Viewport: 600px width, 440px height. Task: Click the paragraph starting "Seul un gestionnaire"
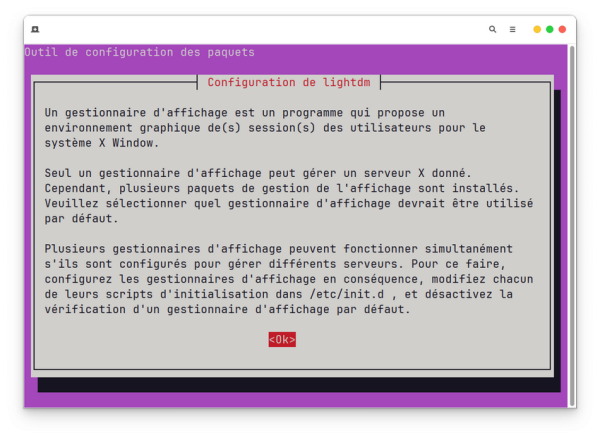(280, 196)
